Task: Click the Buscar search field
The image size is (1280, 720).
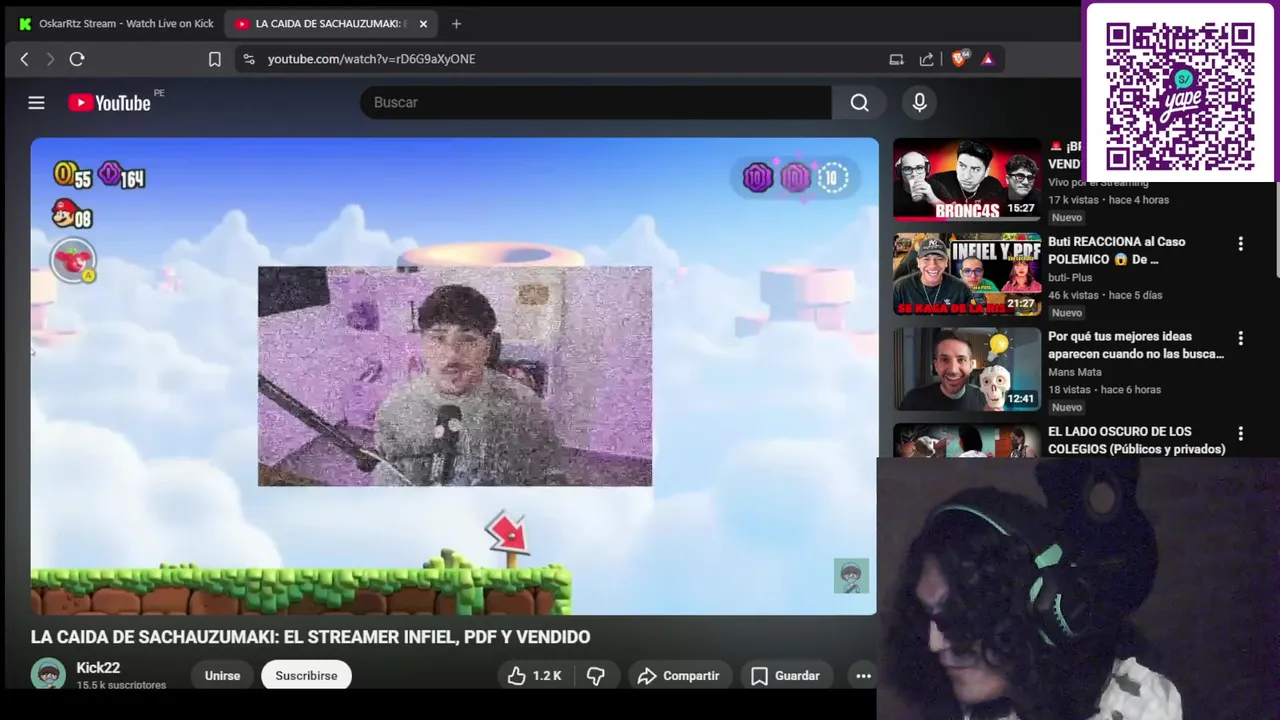Action: [x=596, y=102]
